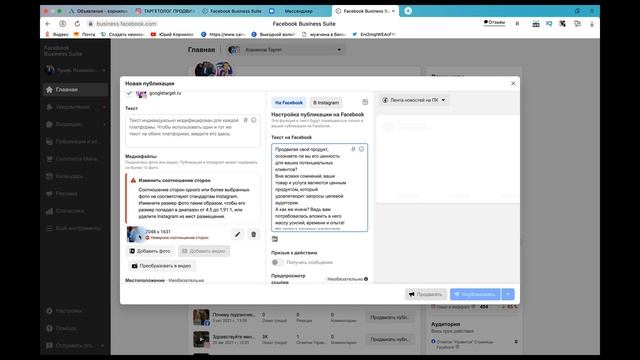Open the Почта bookmark
The image size is (640, 360).
[x=85, y=34]
